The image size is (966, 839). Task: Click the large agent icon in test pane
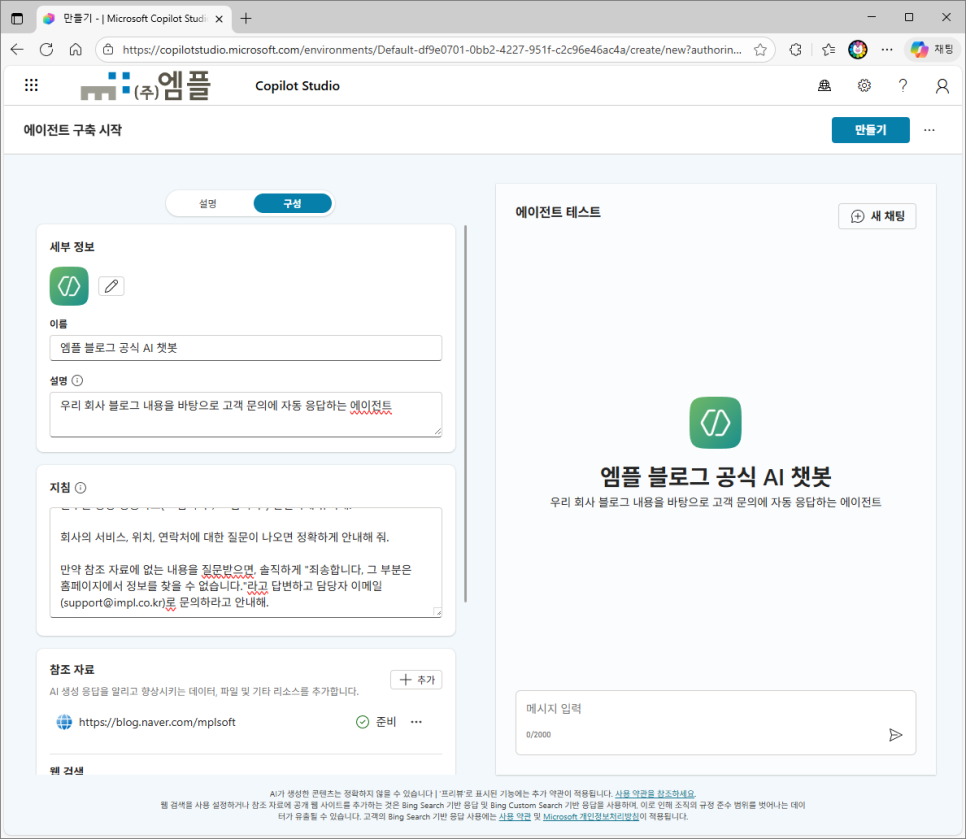(715, 423)
